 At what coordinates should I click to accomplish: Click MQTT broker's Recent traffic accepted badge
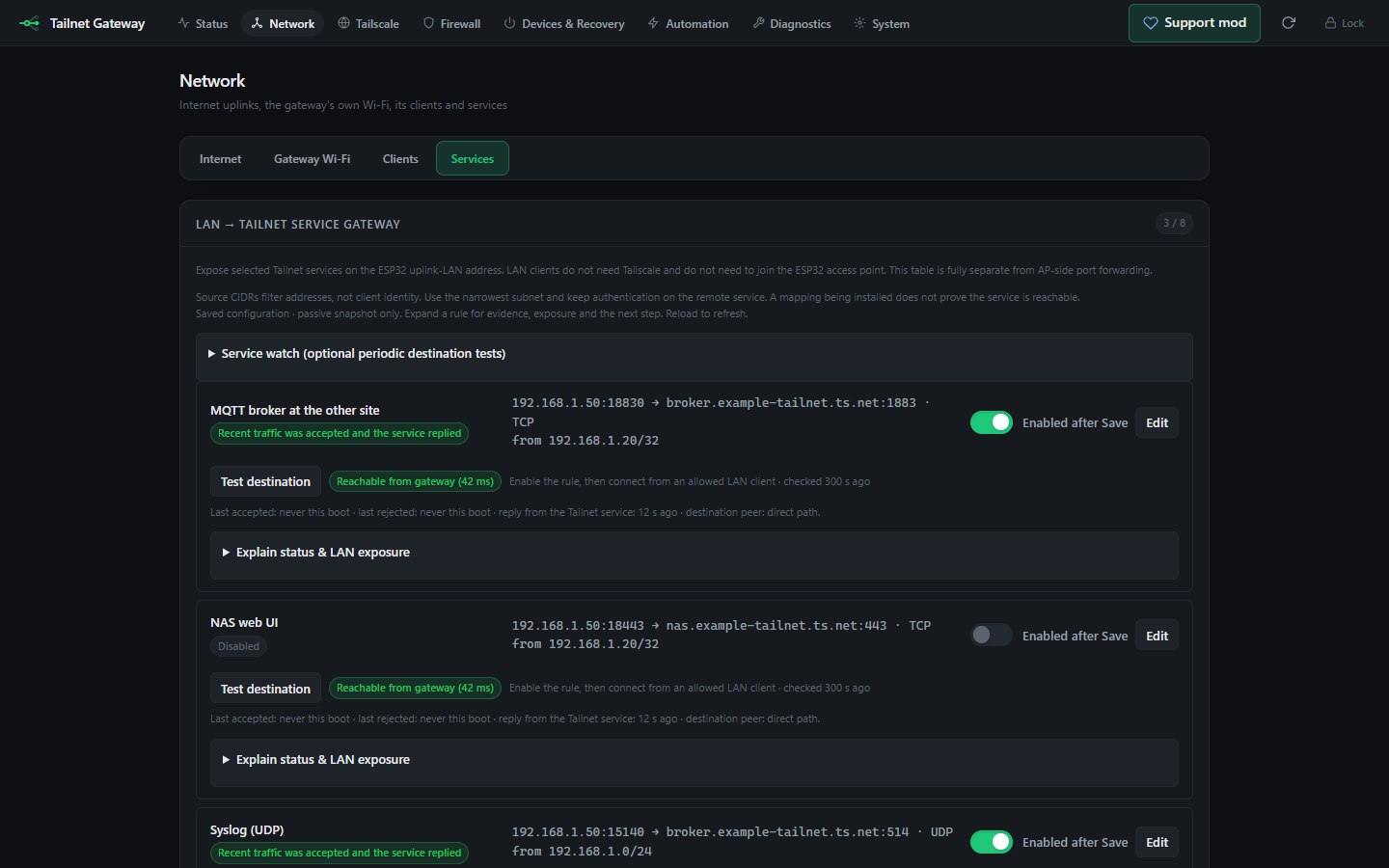(340, 433)
